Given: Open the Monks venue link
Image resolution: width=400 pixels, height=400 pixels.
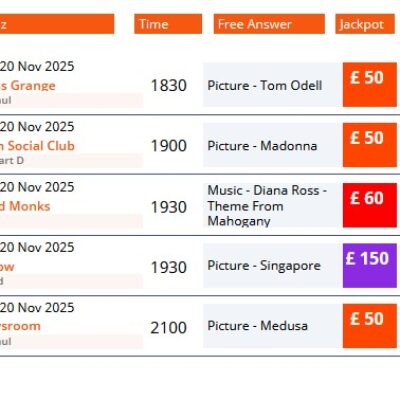Looking at the screenshot, I should [x=25, y=206].
